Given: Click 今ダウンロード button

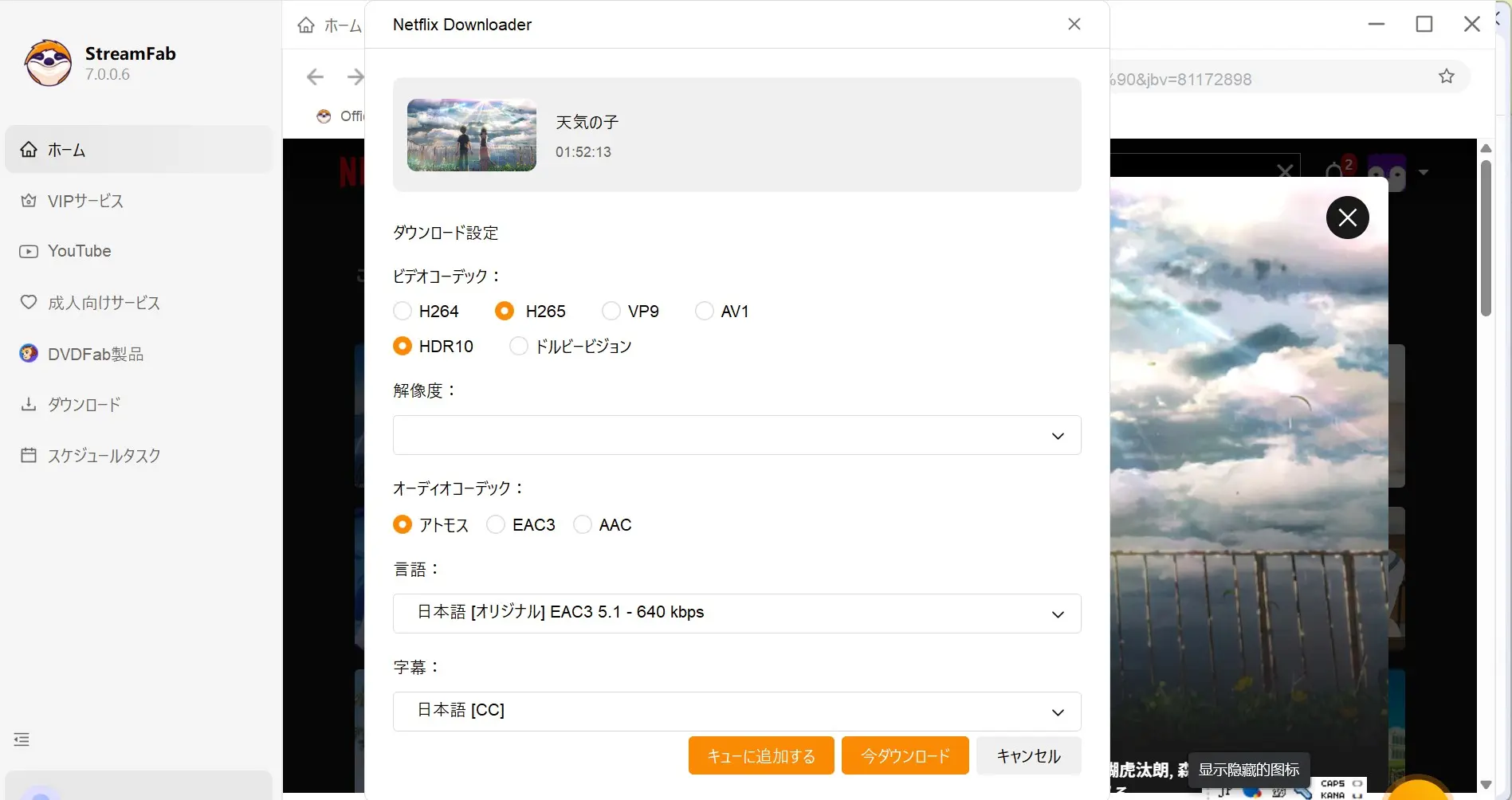Looking at the screenshot, I should coord(905,755).
